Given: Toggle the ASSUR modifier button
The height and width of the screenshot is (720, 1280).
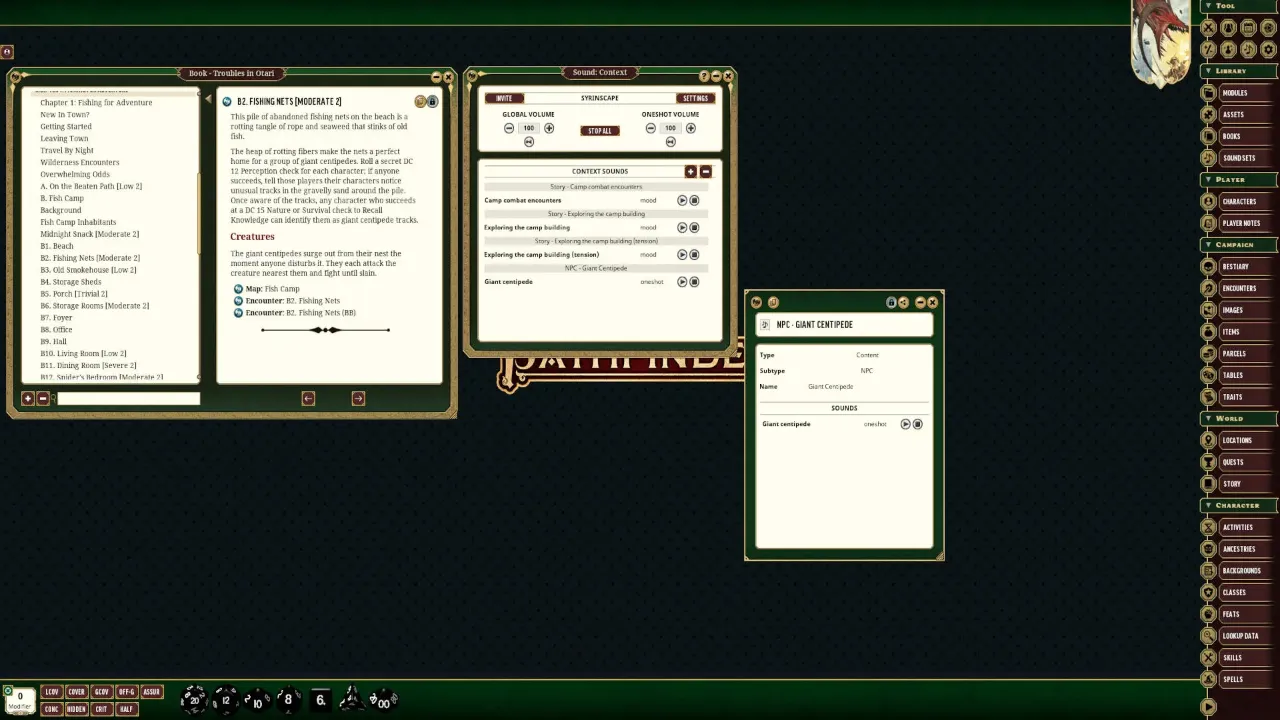Looking at the screenshot, I should tap(151, 692).
